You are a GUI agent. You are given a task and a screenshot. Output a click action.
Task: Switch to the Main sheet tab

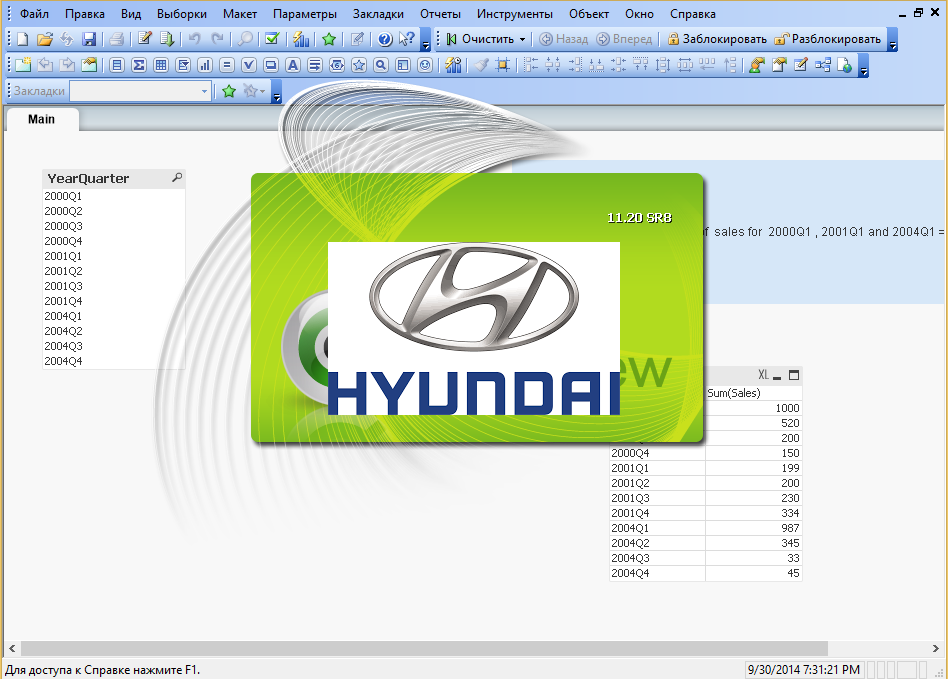tap(42, 119)
